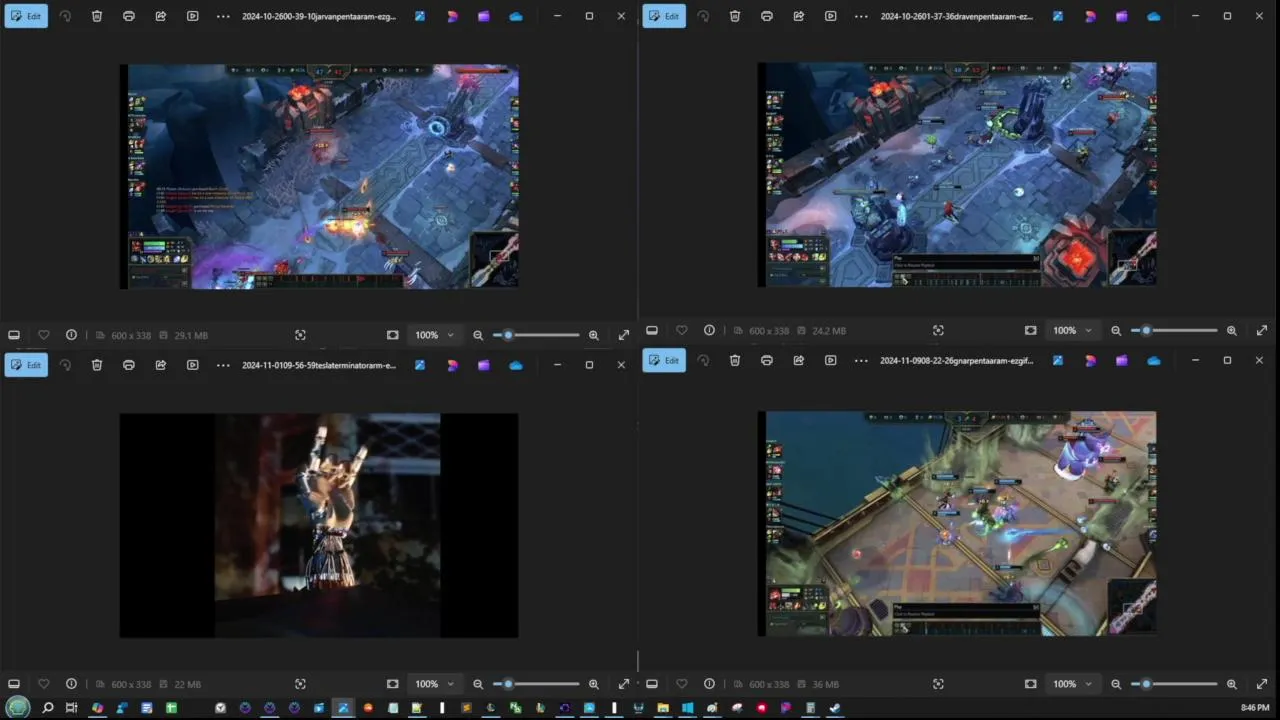The image size is (1280, 720).
Task: Open Clipchamp icon in jarvanpenta window
Action: tap(484, 16)
